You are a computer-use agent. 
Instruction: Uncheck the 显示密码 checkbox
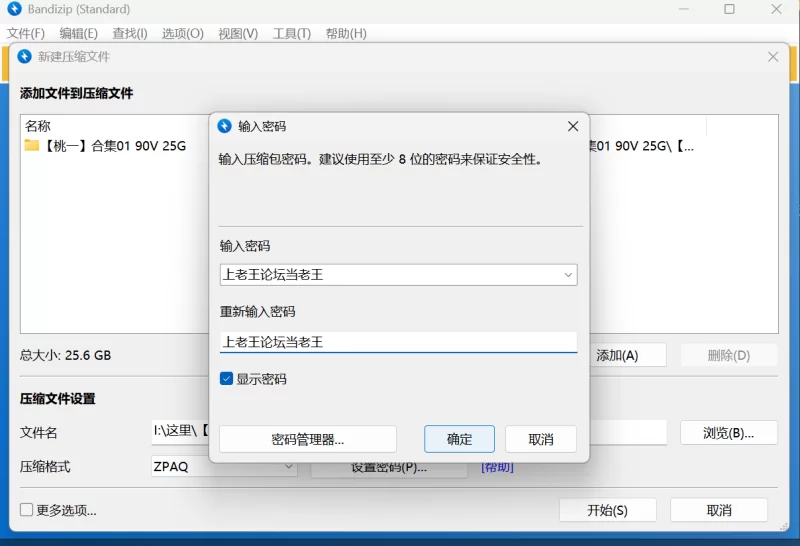(x=227, y=379)
